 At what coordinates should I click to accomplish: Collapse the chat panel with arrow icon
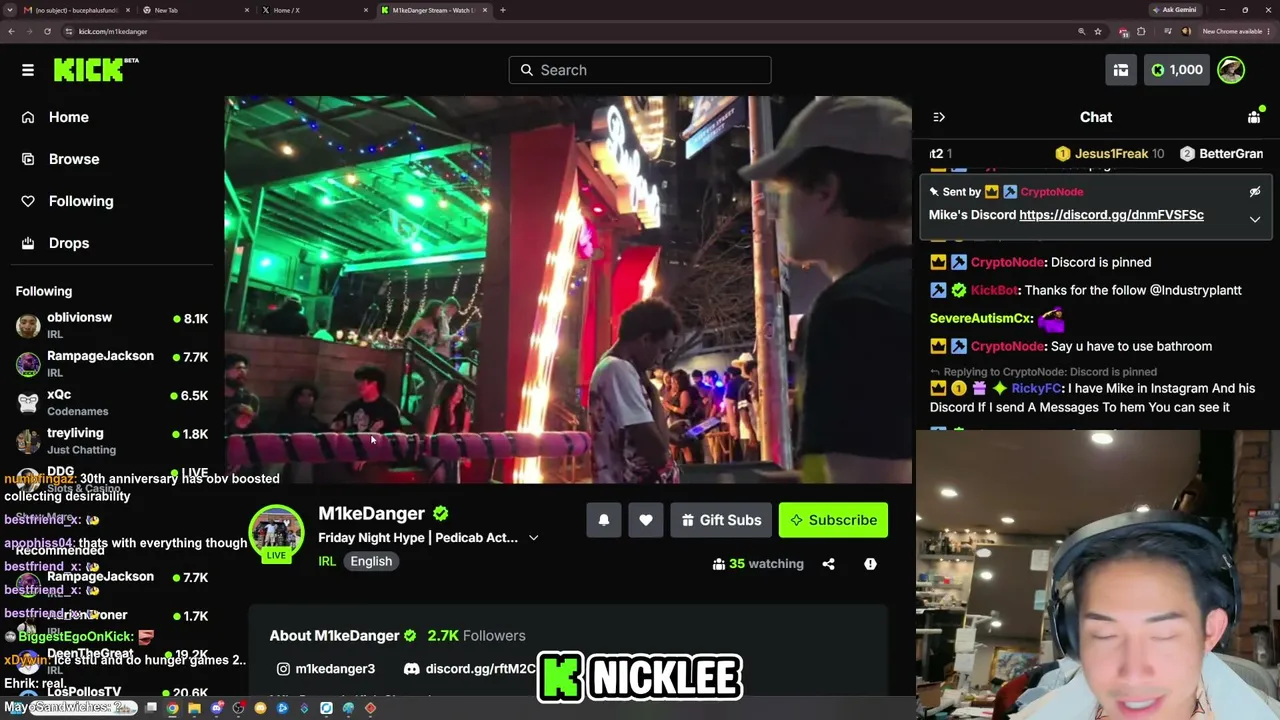(939, 117)
